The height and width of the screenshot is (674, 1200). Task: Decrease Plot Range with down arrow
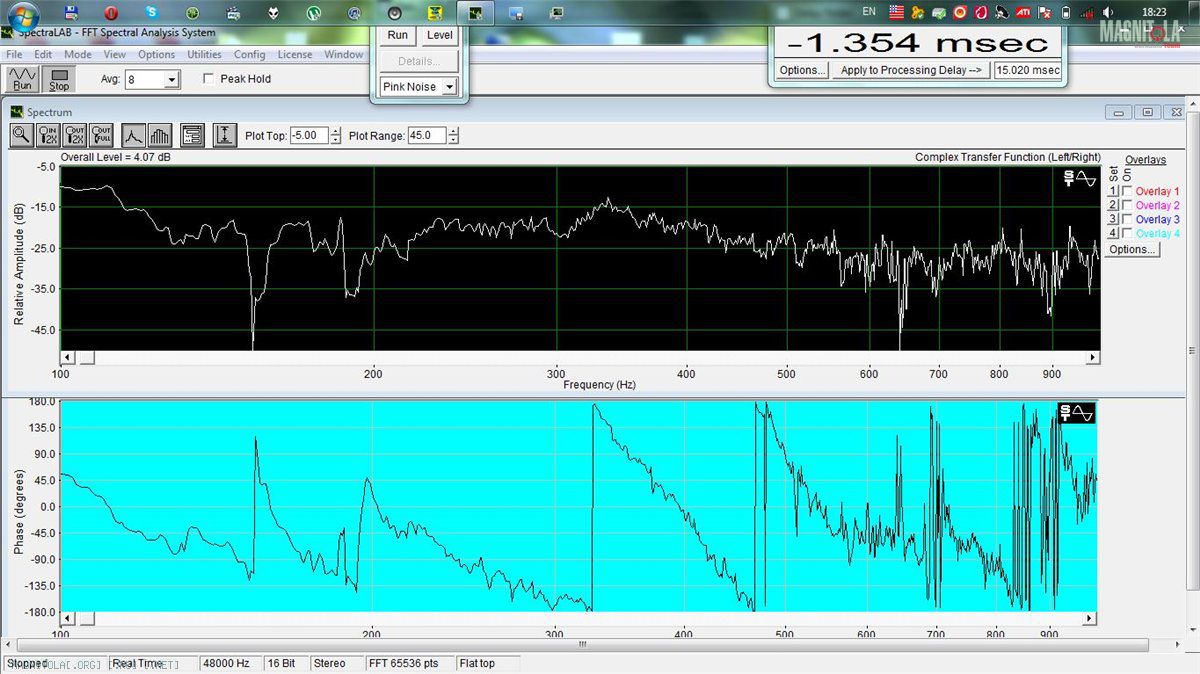[x=453, y=140]
